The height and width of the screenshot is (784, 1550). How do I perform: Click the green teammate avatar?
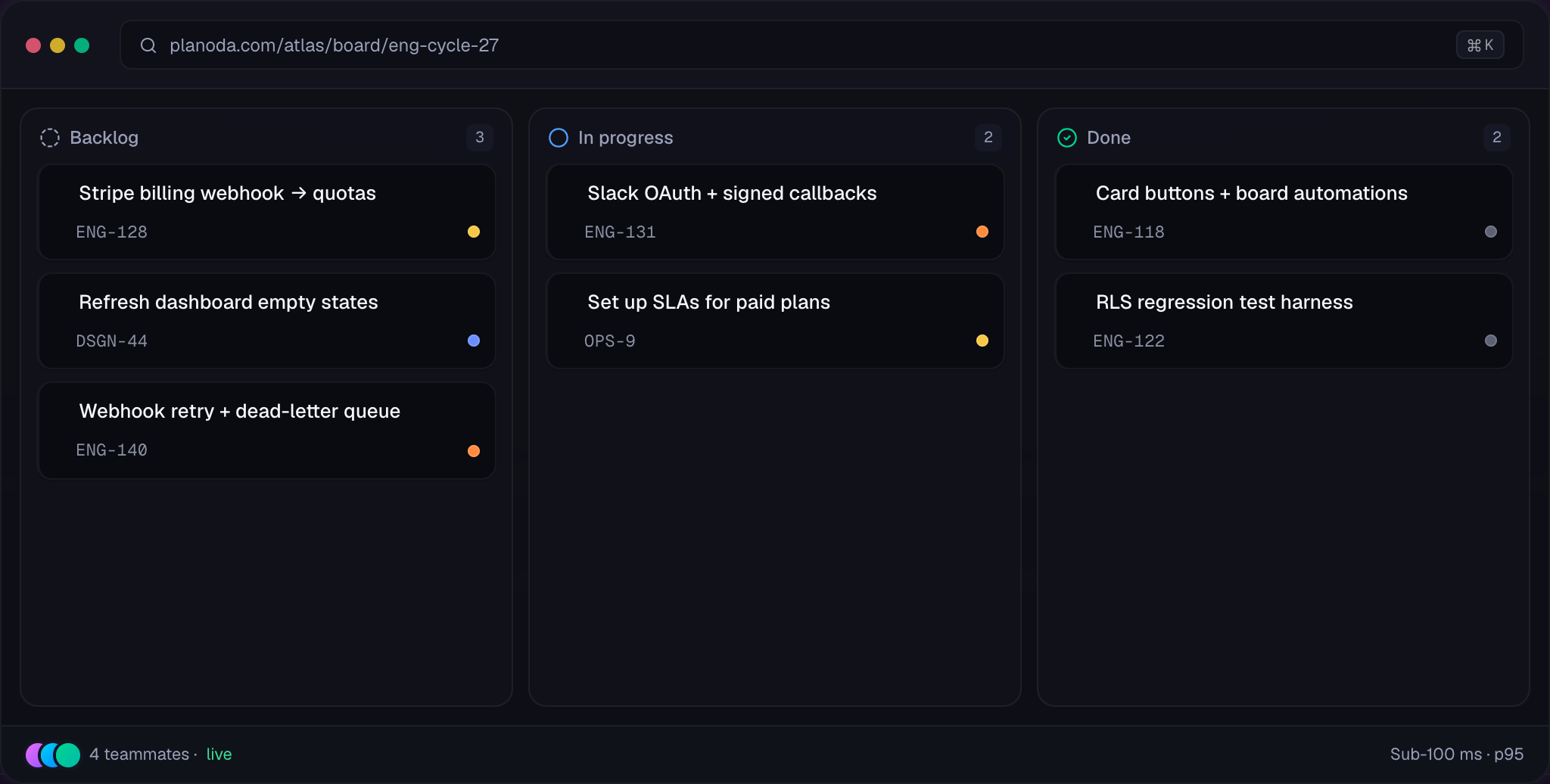pos(68,754)
